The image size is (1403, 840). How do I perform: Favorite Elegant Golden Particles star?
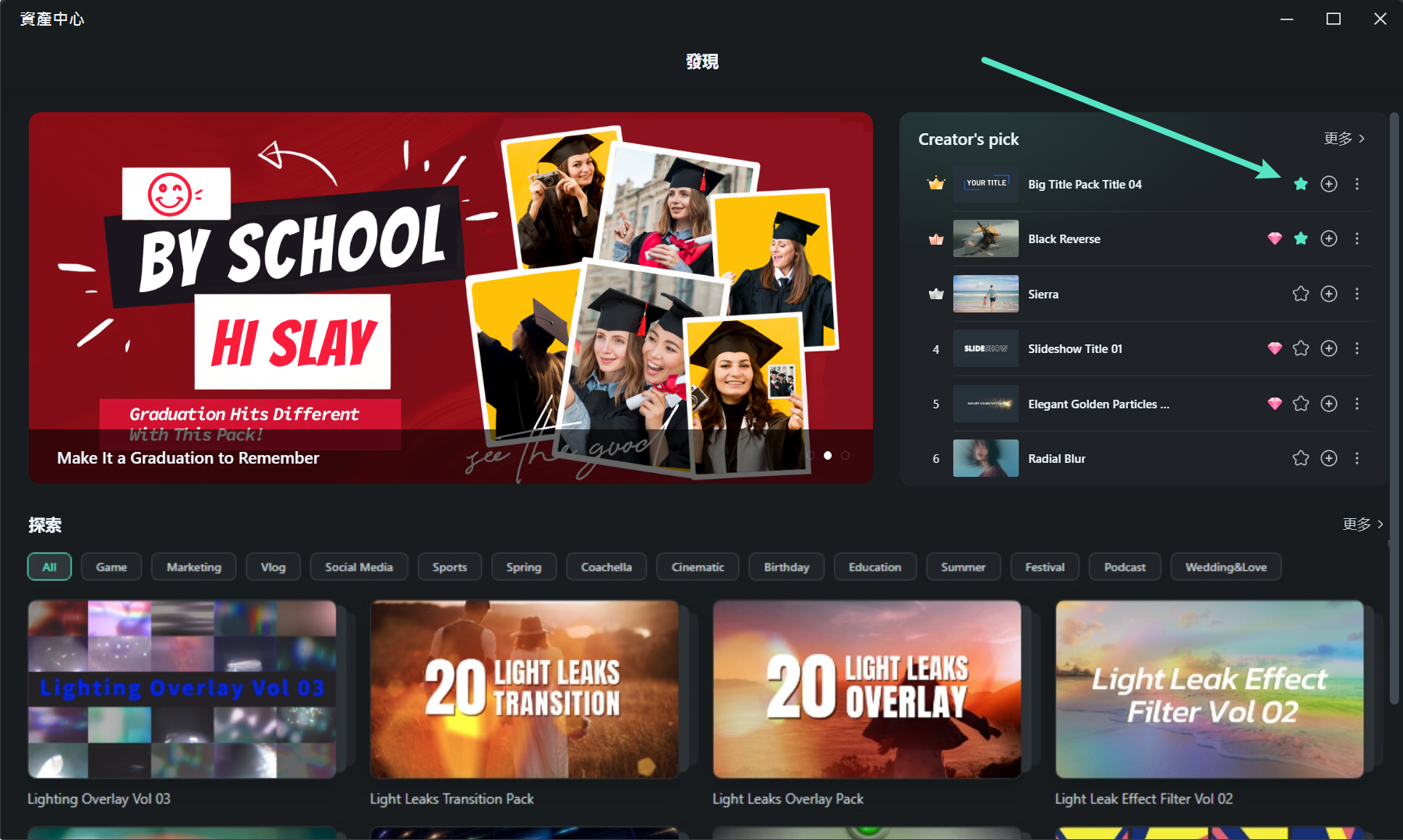click(1300, 404)
